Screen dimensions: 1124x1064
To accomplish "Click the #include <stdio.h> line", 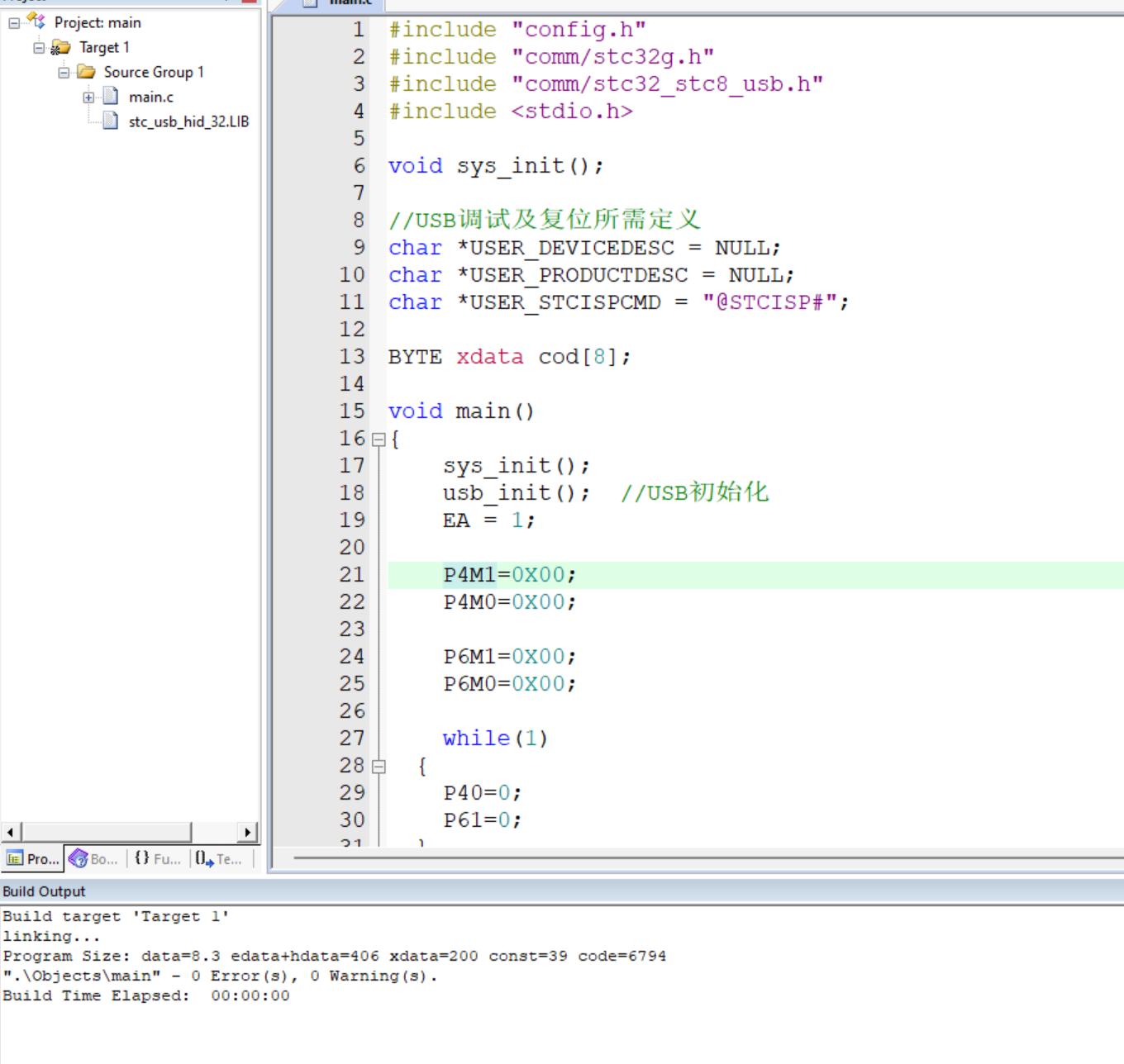I will (511, 112).
